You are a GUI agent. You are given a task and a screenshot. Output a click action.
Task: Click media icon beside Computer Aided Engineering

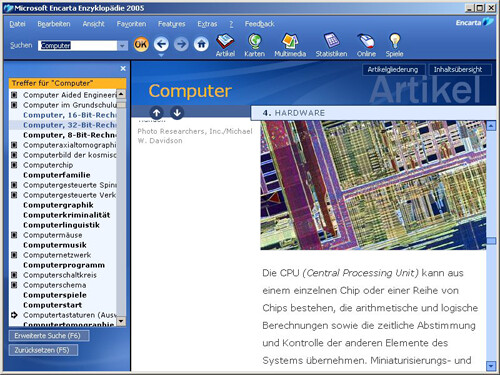tap(14, 95)
